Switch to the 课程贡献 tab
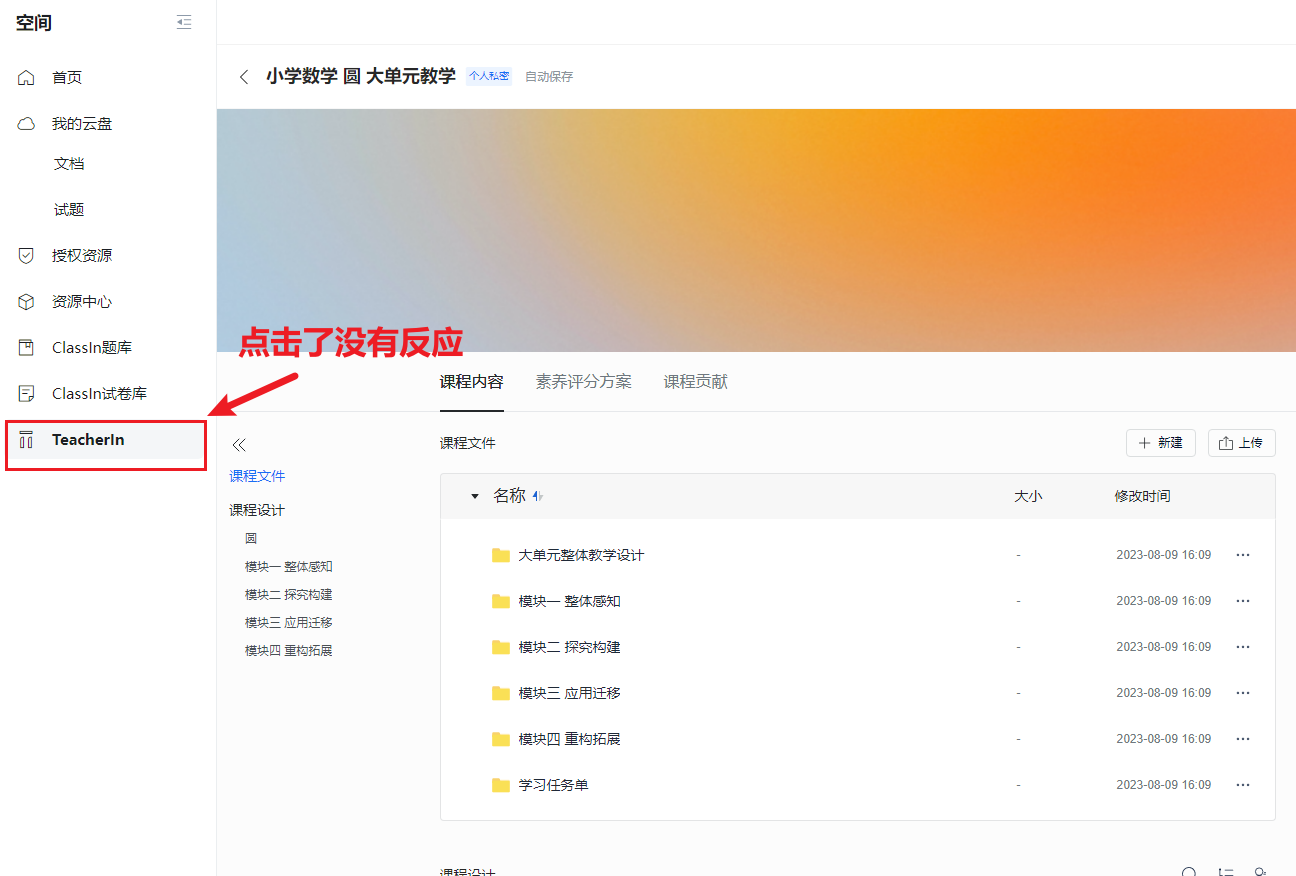The image size is (1296, 876). 696,382
